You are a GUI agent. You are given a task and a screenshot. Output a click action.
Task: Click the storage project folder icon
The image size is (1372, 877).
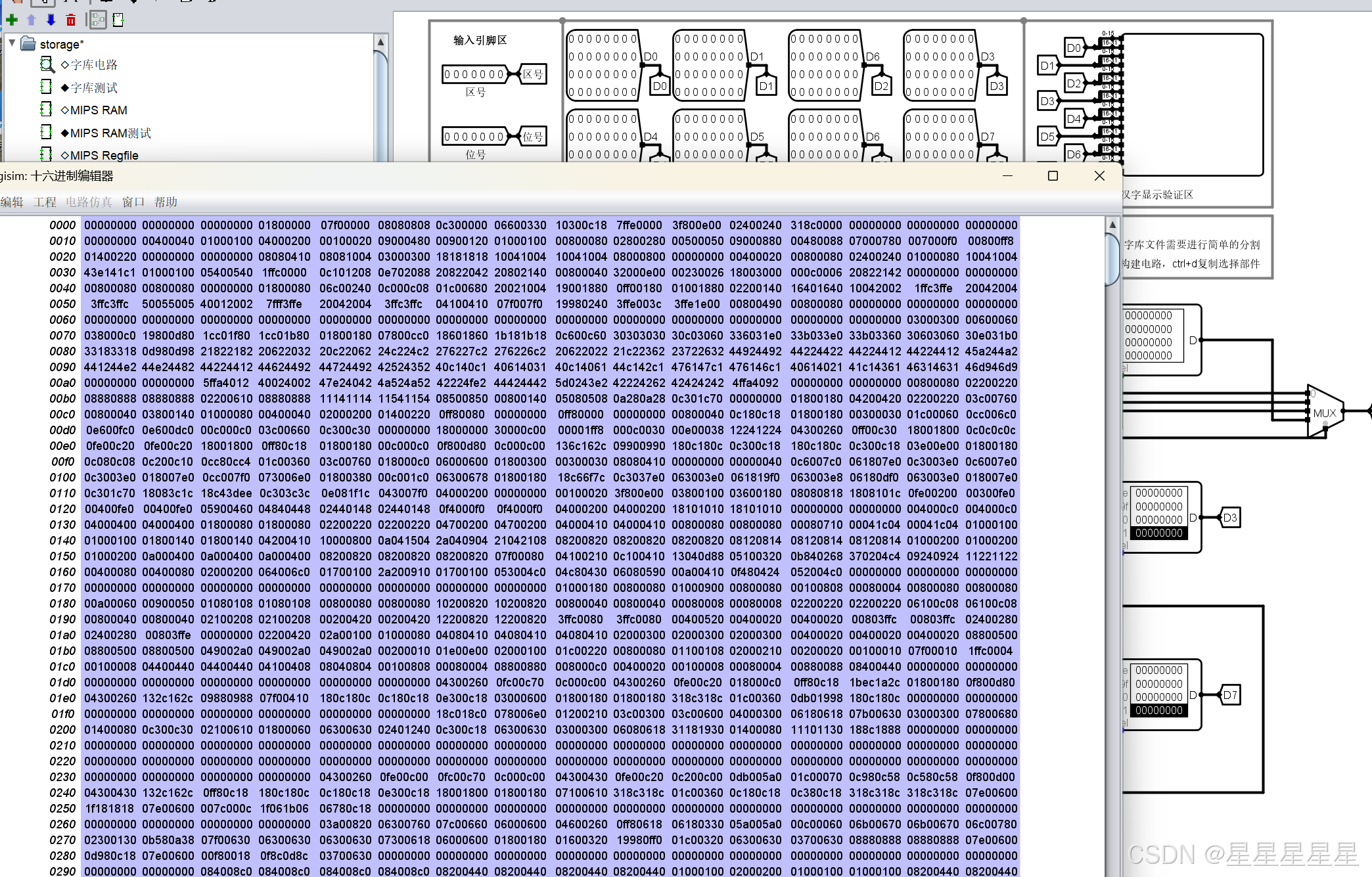[x=28, y=44]
